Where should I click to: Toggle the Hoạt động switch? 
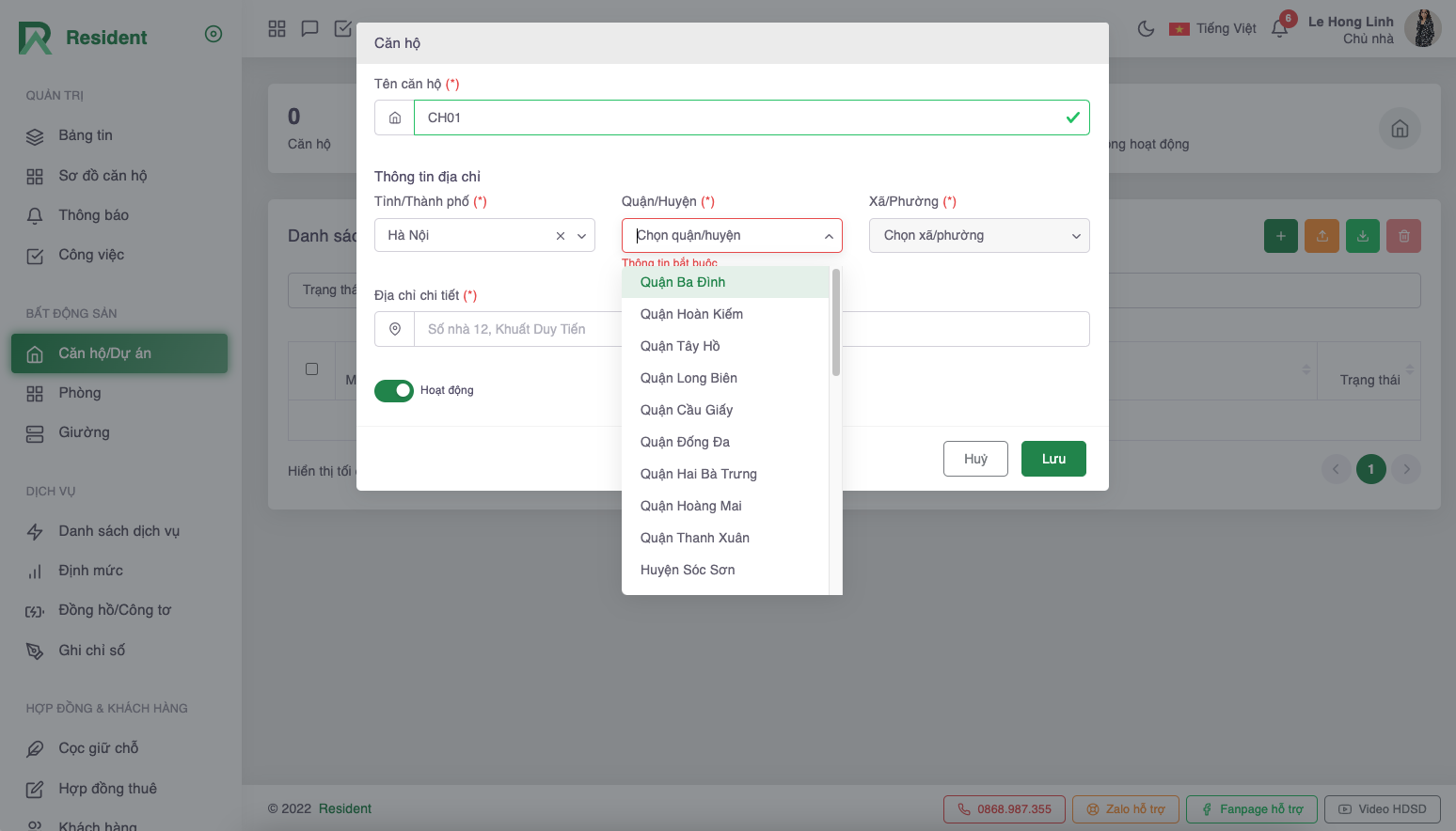point(394,390)
